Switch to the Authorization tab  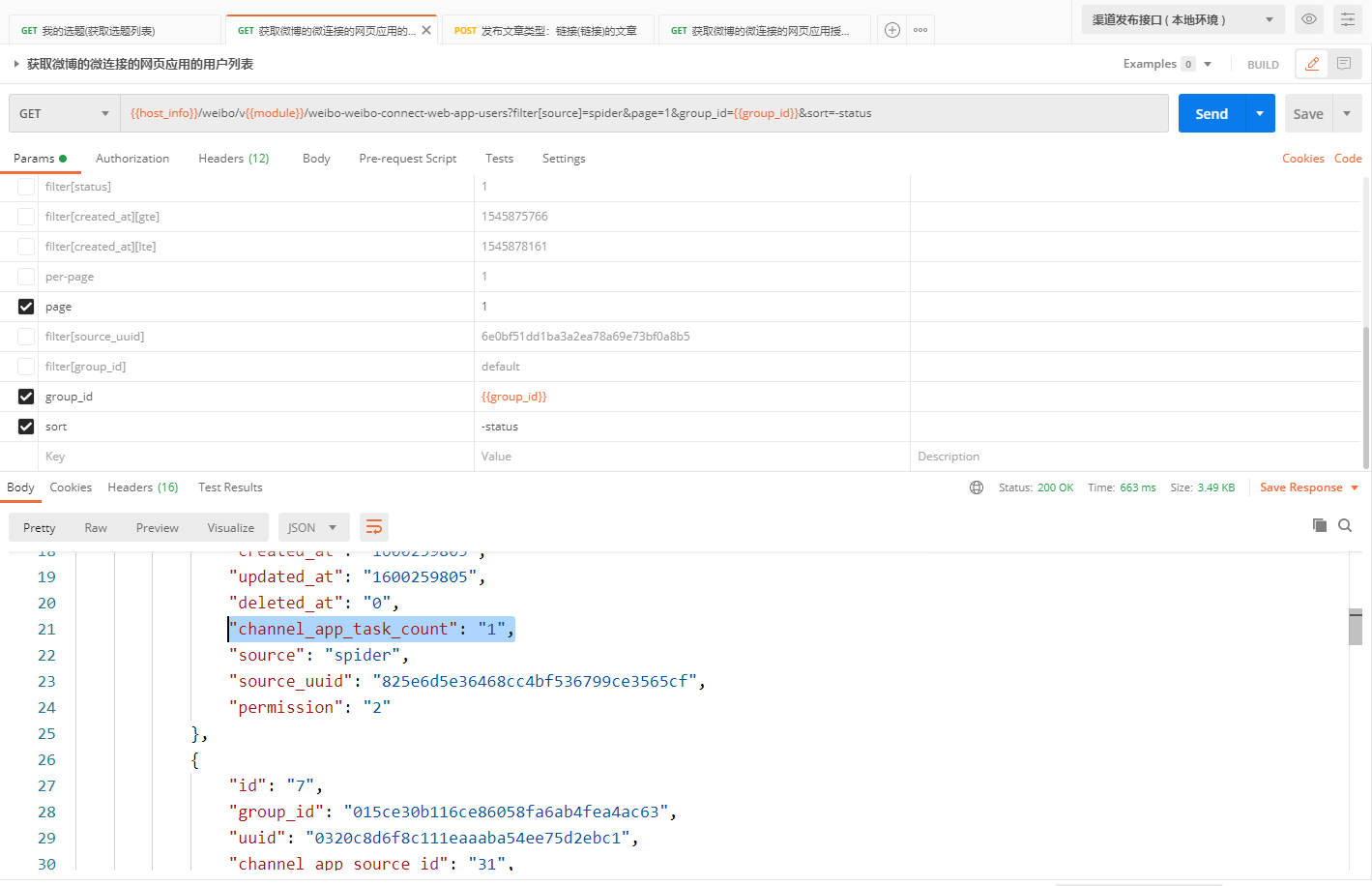click(132, 159)
